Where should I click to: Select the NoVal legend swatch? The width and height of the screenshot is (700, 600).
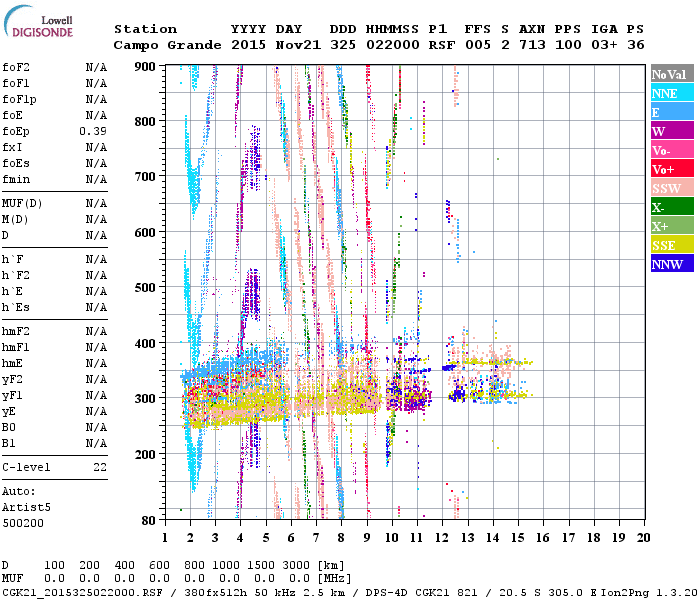(672, 74)
